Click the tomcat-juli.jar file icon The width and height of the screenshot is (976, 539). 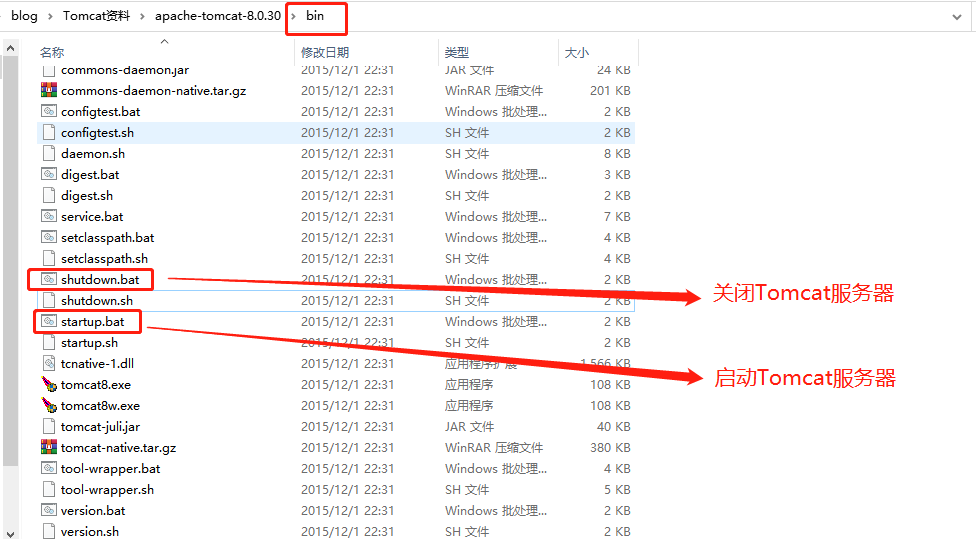pos(49,426)
